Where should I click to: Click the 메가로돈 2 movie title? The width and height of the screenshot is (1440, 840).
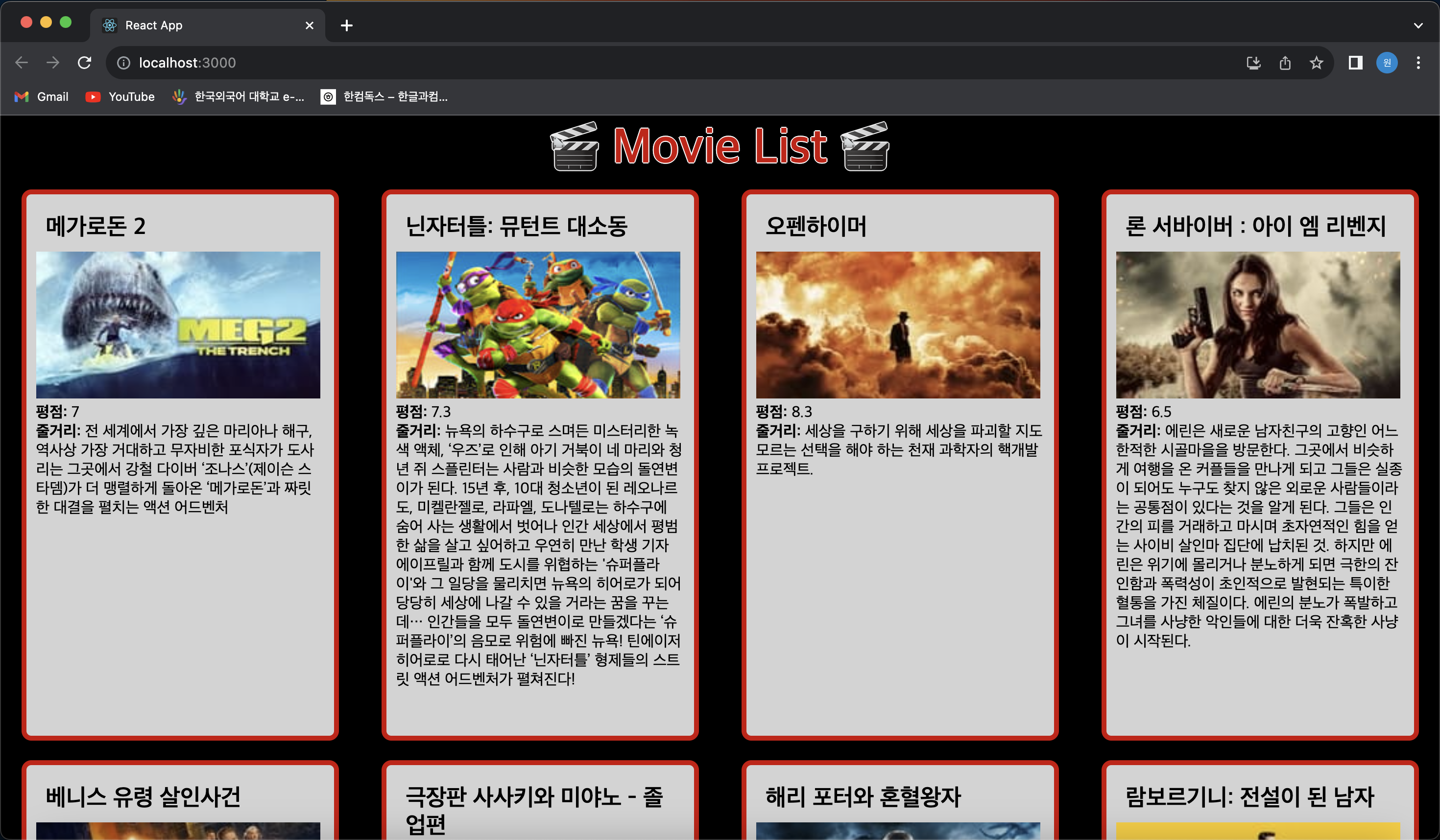(96, 226)
